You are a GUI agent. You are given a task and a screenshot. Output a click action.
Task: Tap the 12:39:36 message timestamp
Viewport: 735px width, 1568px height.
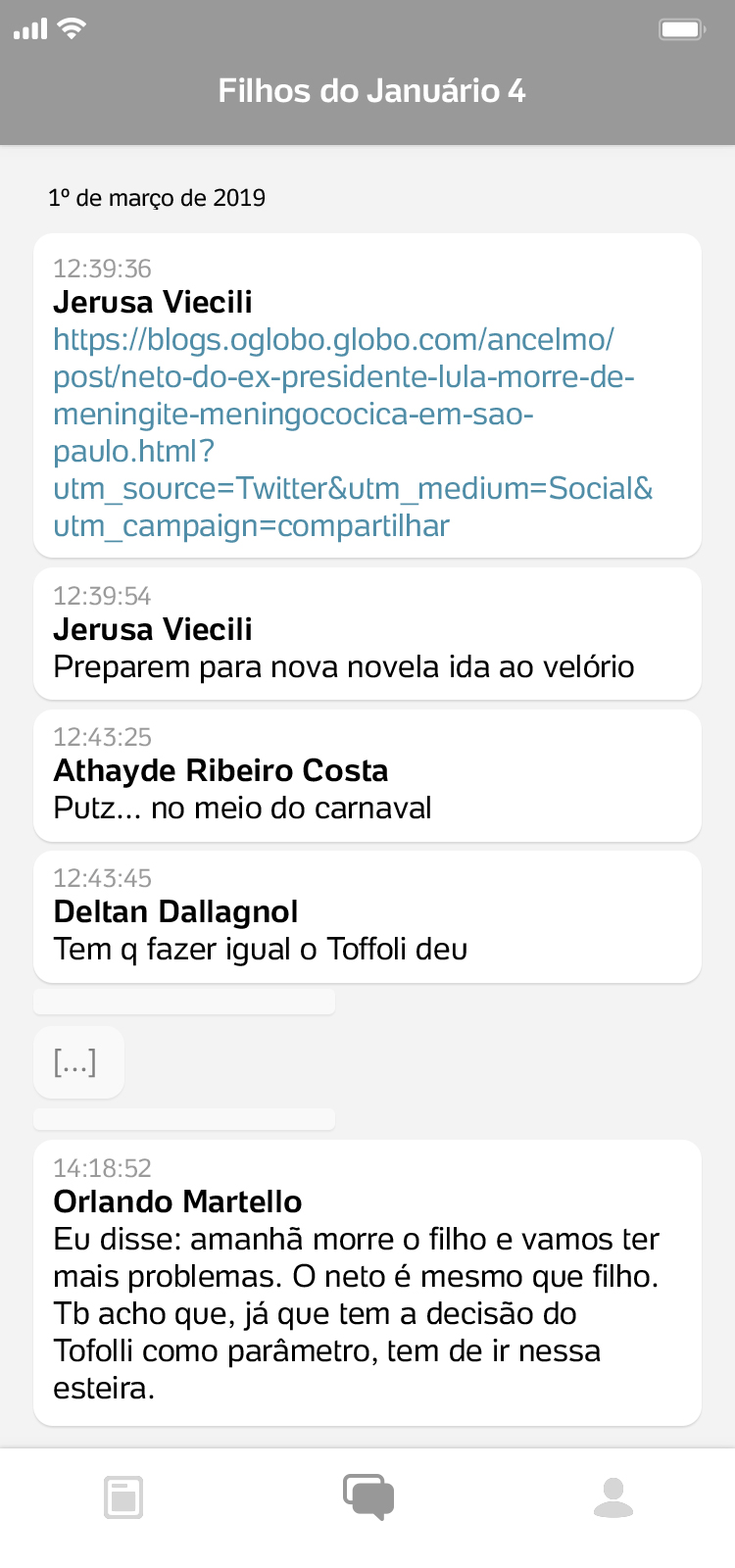pos(102,269)
